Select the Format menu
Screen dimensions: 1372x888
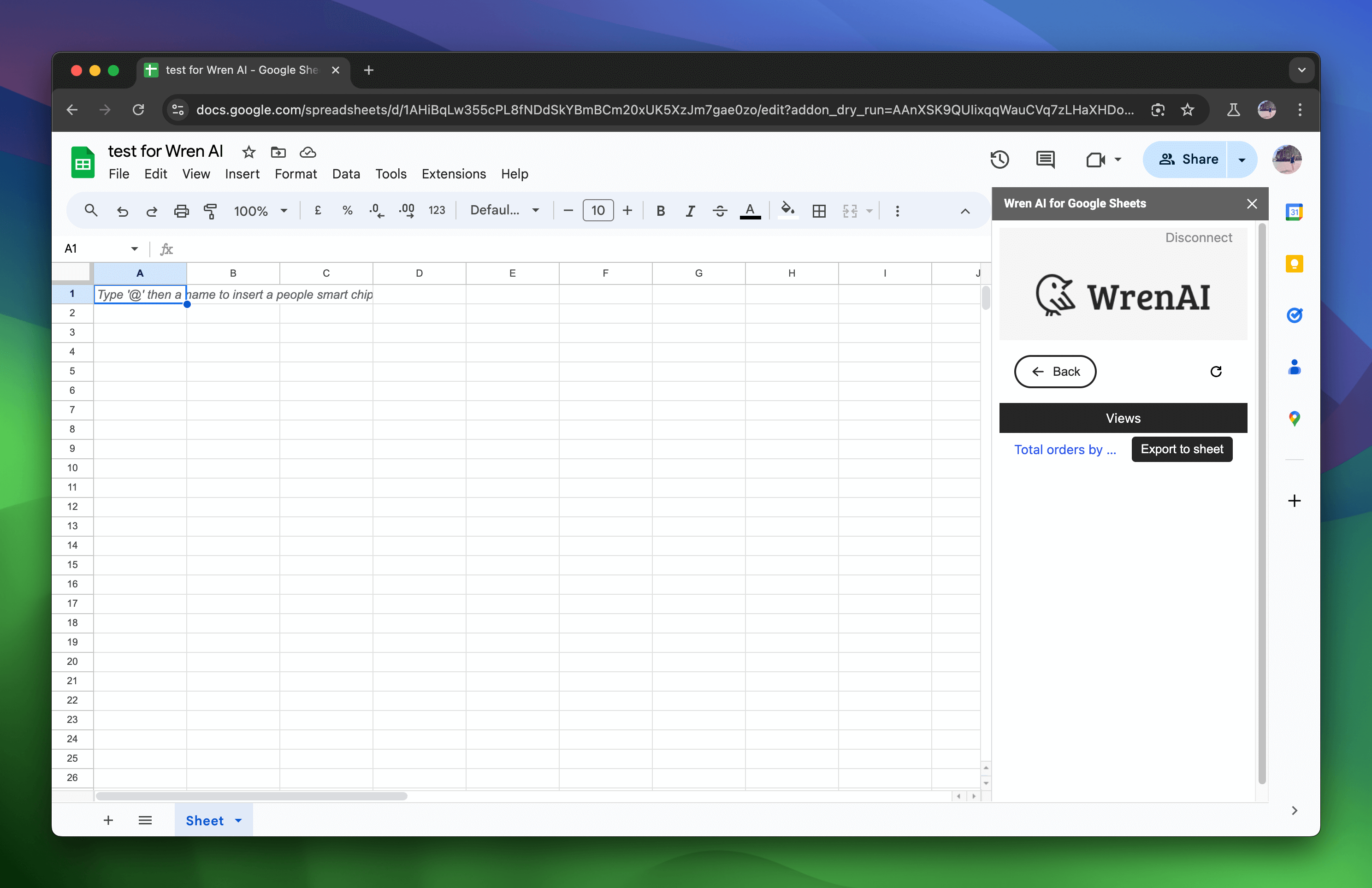coord(293,174)
